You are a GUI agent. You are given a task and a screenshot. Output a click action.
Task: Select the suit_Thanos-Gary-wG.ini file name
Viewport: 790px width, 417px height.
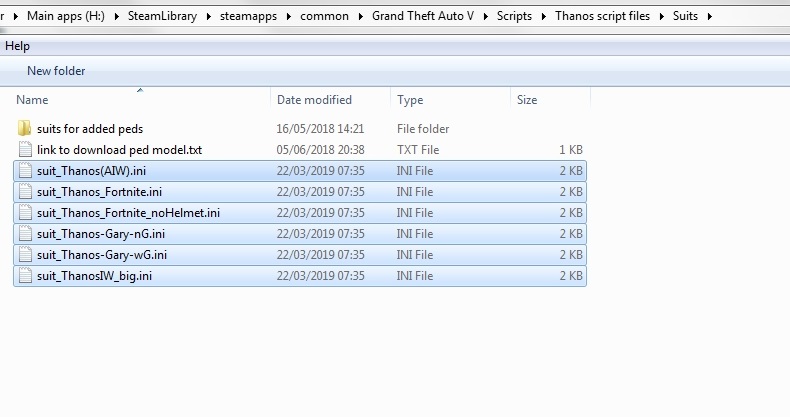pos(102,255)
